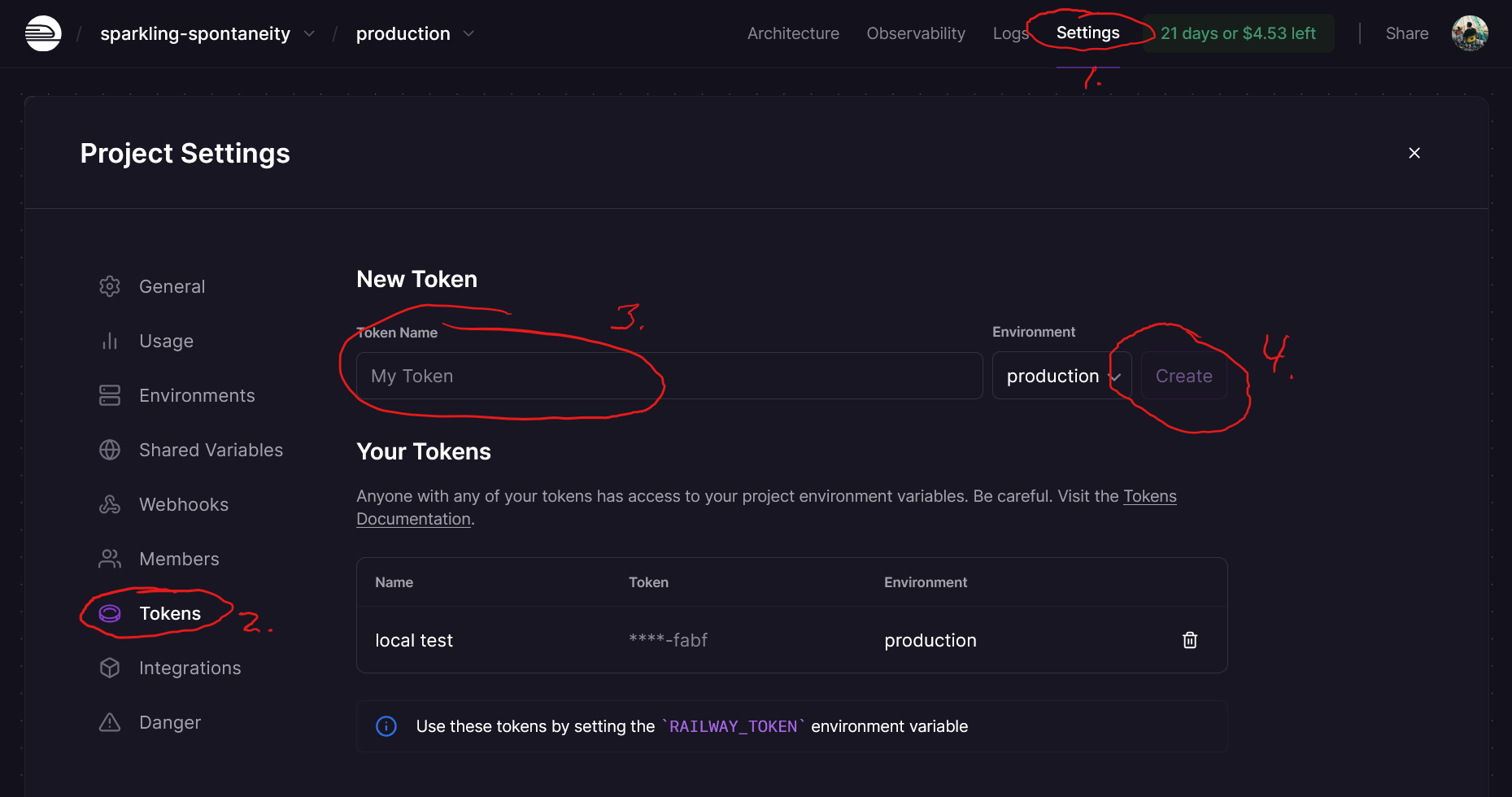Click the Integrations cube icon

tap(110, 668)
